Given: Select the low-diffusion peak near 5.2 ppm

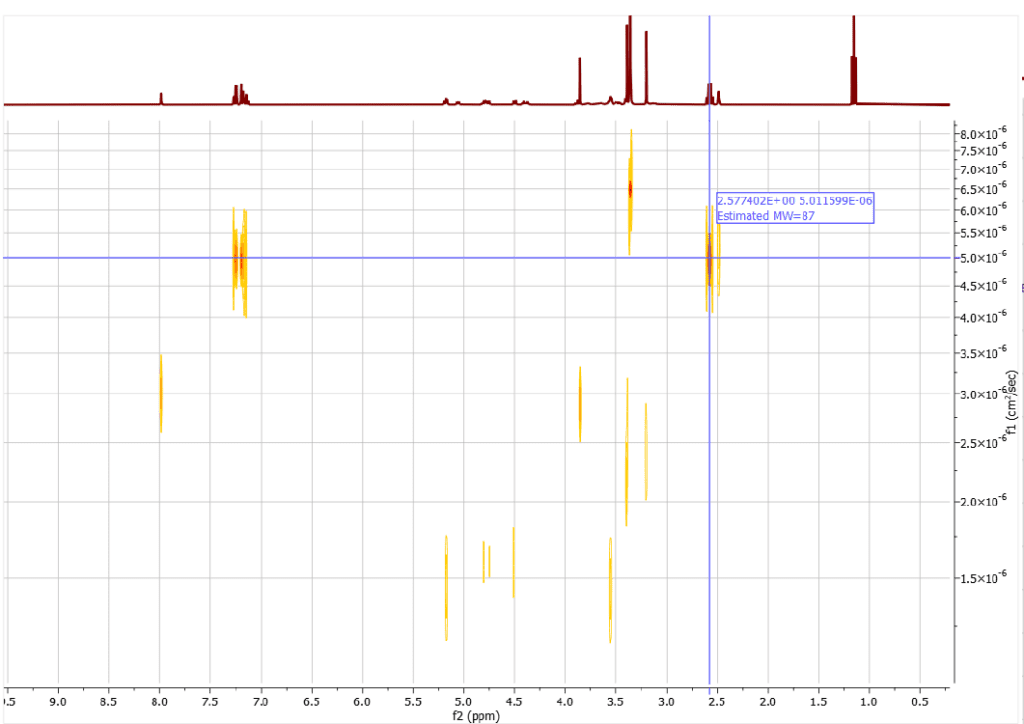Looking at the screenshot, I should pos(446,588).
